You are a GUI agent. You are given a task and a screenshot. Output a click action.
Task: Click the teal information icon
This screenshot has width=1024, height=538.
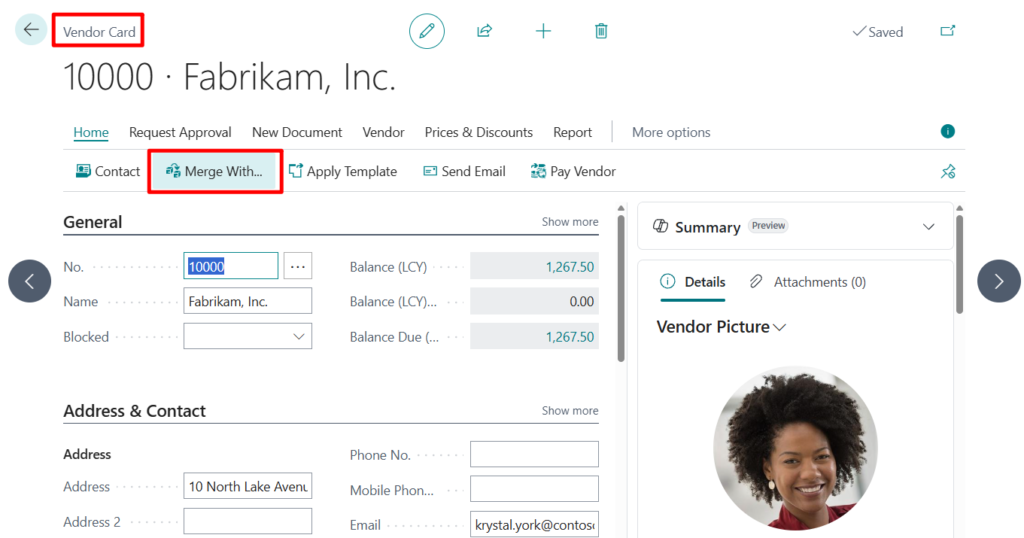947,132
